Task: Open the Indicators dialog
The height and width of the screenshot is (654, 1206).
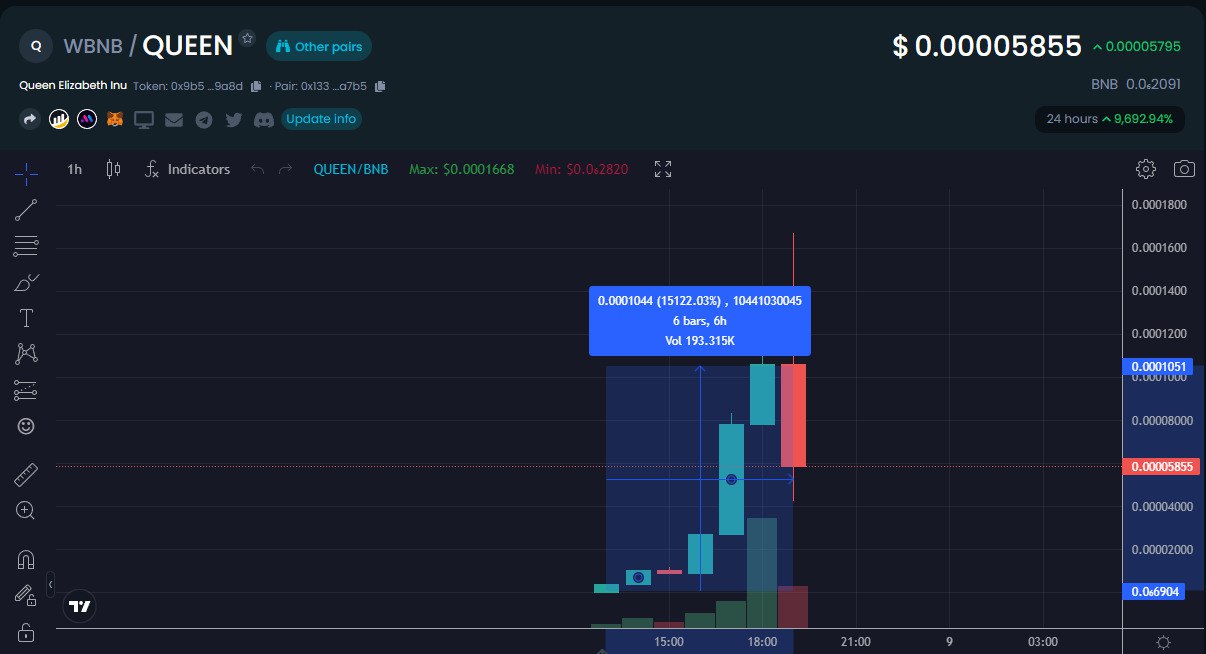Action: tap(187, 169)
